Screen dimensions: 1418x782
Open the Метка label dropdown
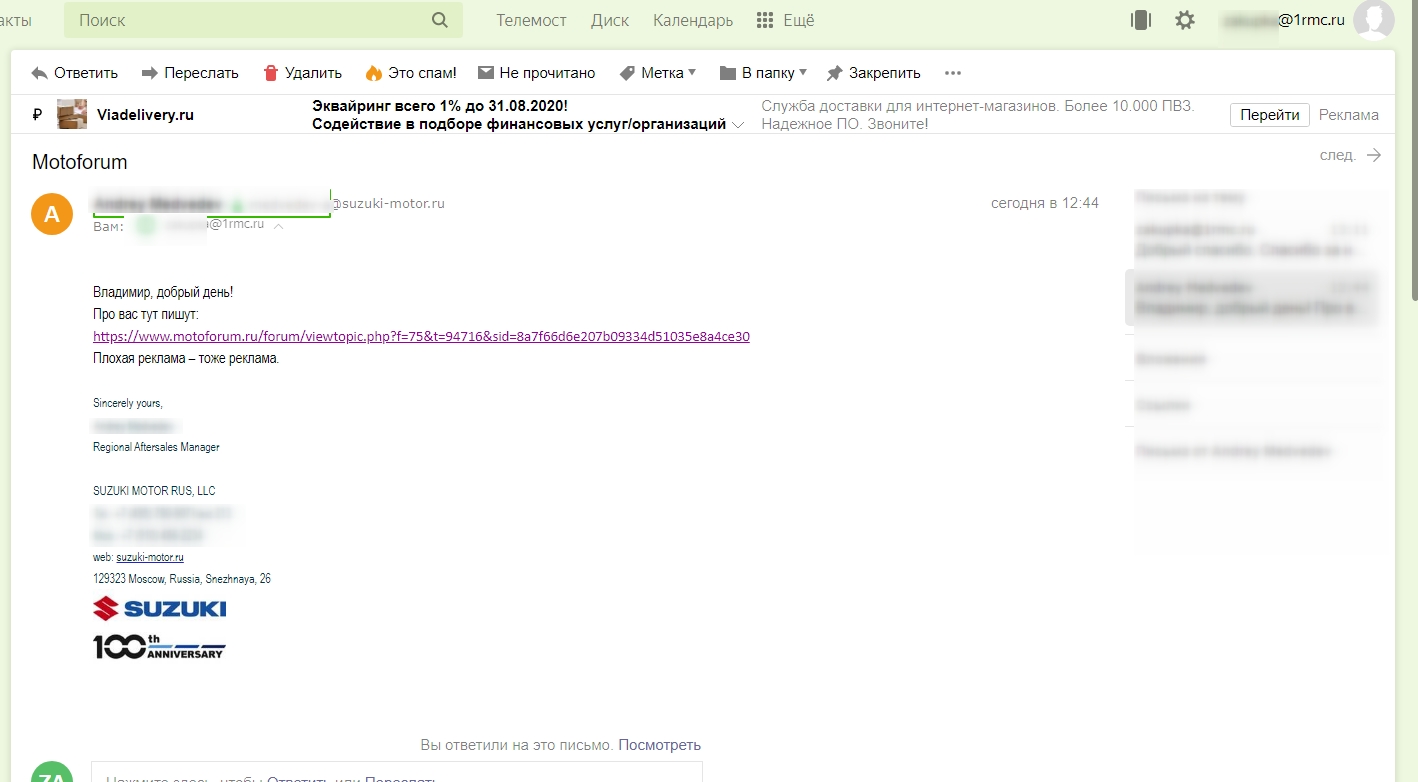click(x=658, y=73)
